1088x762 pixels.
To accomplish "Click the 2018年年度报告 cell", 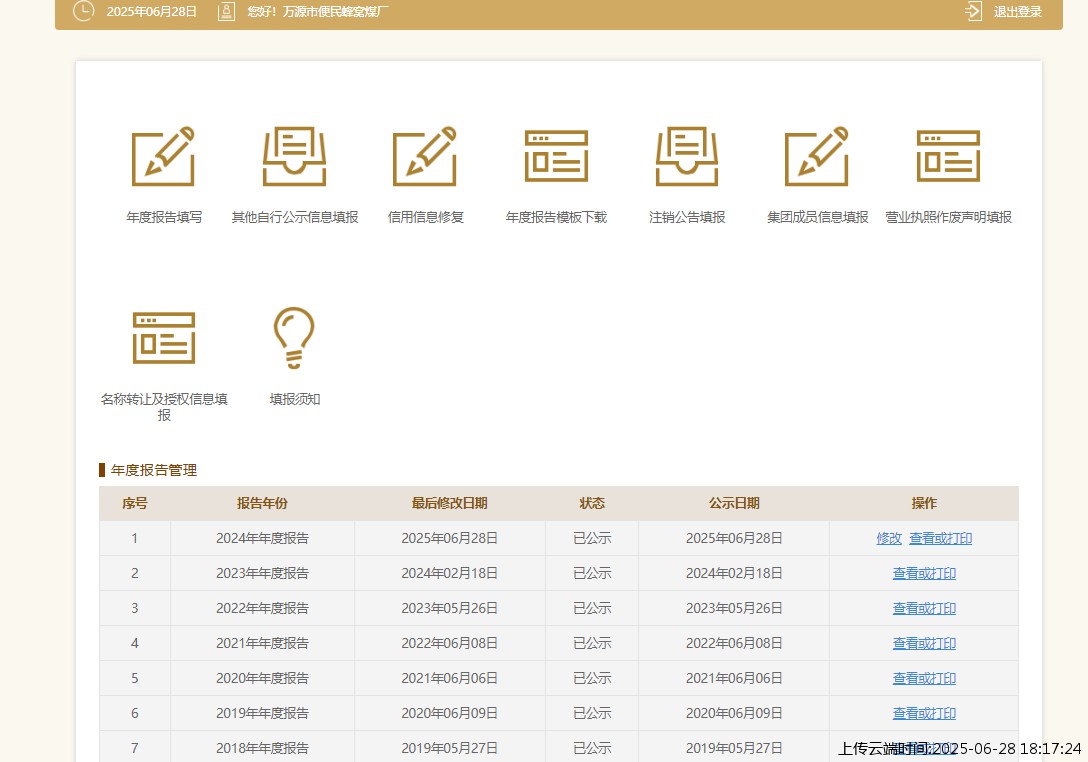I will (262, 748).
